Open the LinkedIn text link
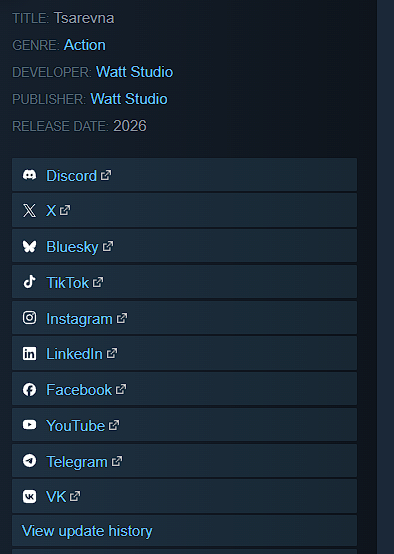 pos(75,354)
